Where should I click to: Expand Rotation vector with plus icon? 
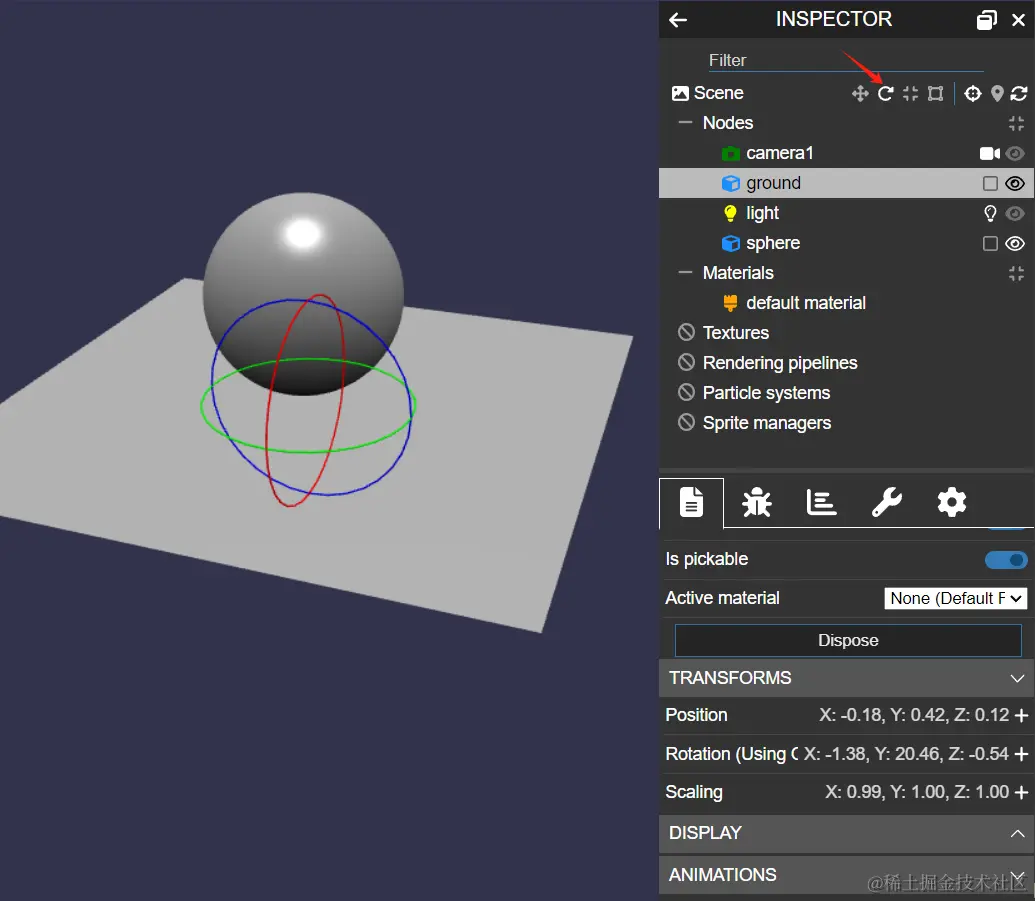[1021, 754]
